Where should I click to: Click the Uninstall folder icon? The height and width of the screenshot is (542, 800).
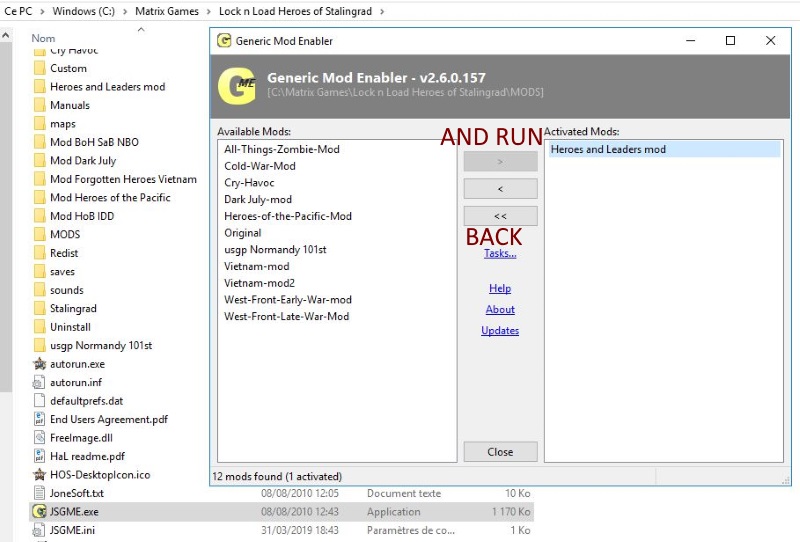click(x=39, y=327)
